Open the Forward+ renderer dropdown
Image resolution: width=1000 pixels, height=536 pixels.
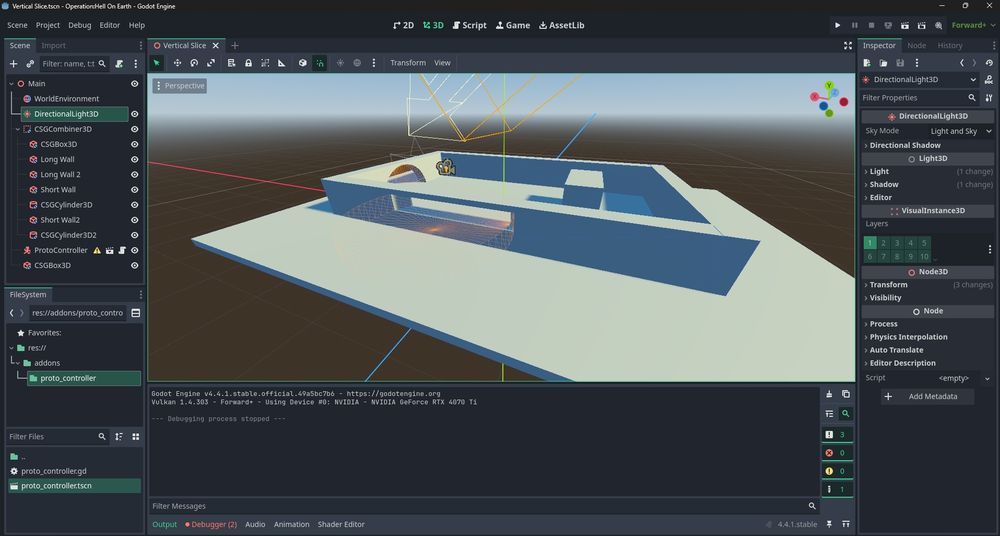tap(973, 26)
